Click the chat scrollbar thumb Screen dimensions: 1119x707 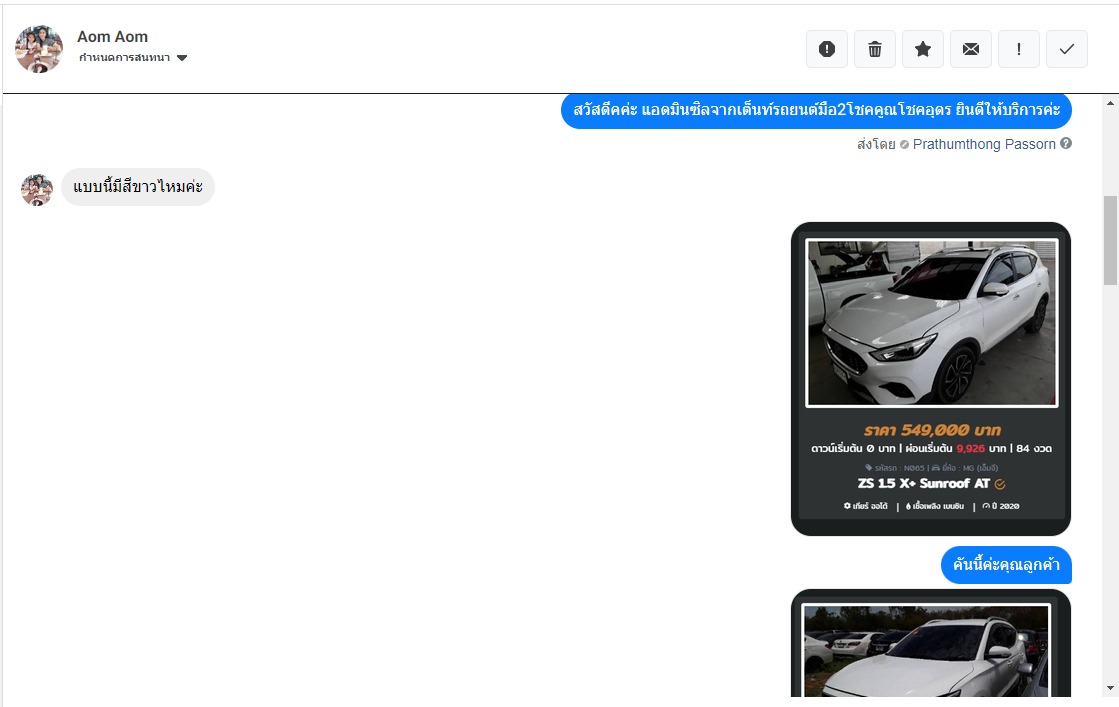pyautogui.click(x=1110, y=240)
